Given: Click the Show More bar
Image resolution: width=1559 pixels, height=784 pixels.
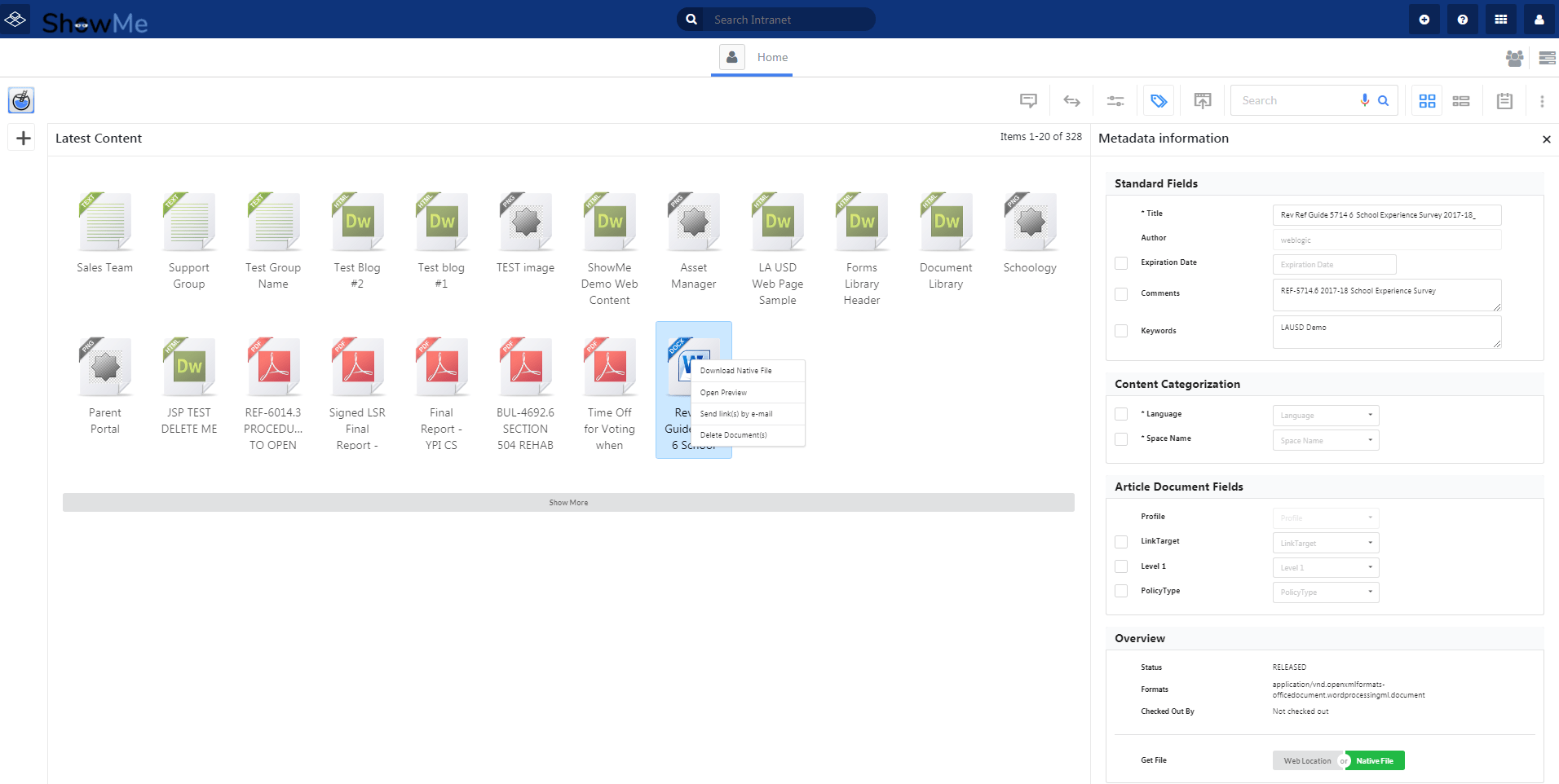Looking at the screenshot, I should click(568, 503).
